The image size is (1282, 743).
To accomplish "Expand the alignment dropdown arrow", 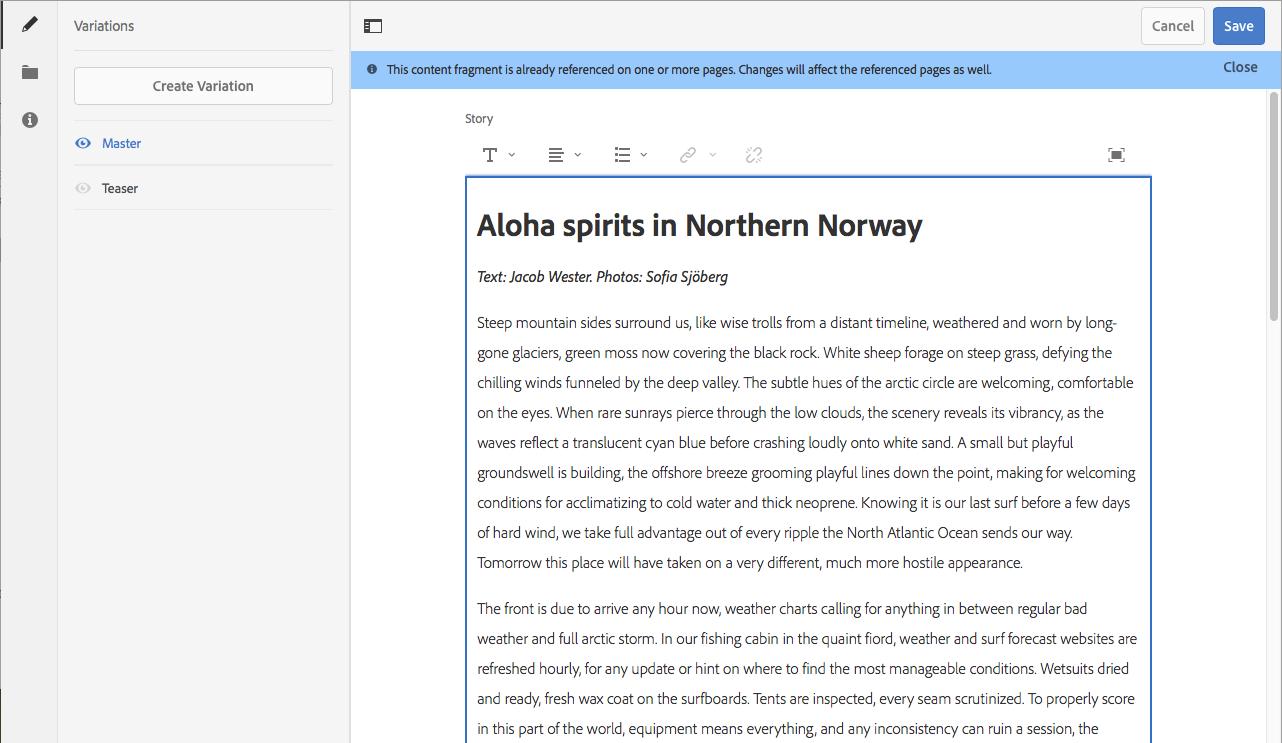I will (x=578, y=155).
